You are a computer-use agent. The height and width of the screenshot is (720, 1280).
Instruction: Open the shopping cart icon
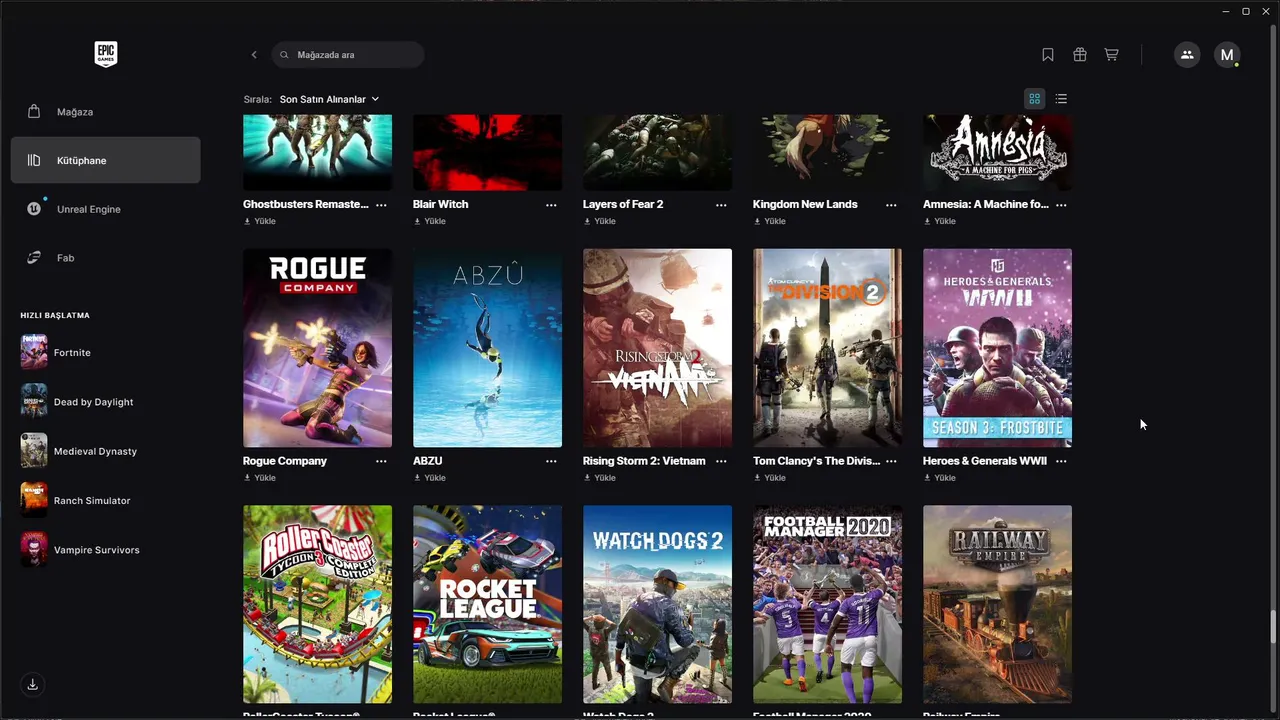[x=1111, y=55]
